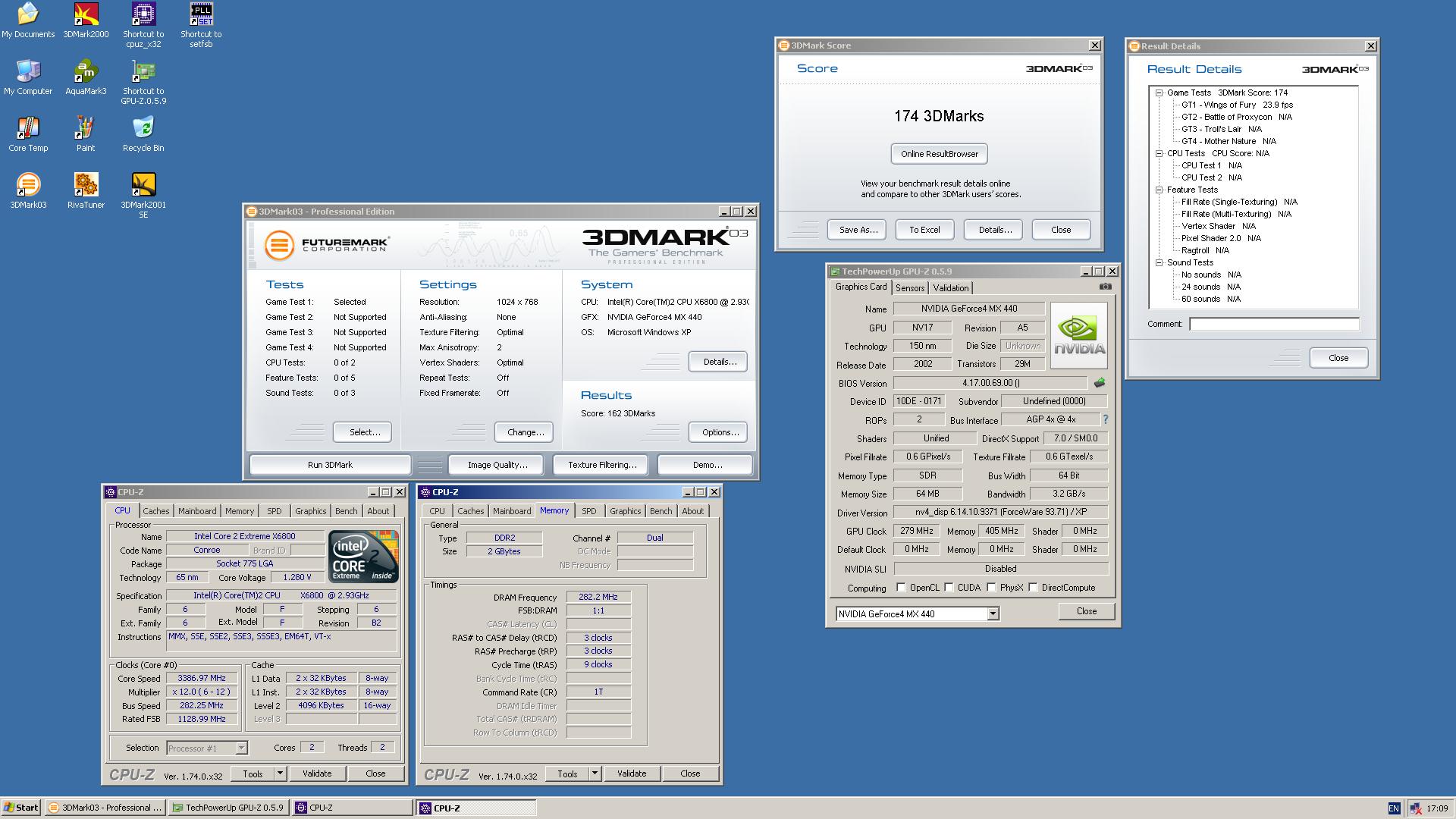1456x819 pixels.
Task: Open Bench tab in right CPU-Z window
Action: (661, 511)
